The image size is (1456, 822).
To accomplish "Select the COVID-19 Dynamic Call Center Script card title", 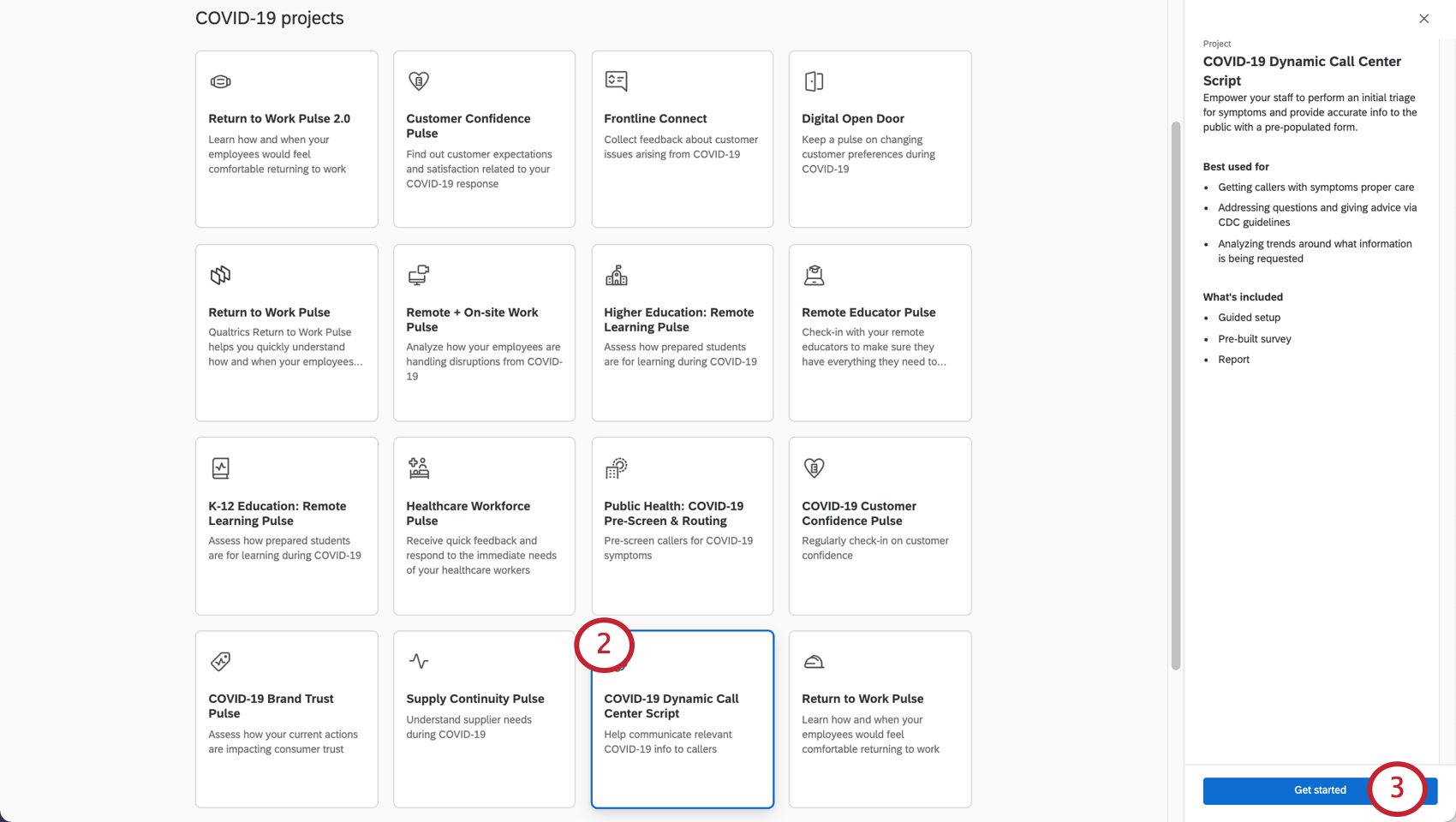I will (x=671, y=706).
